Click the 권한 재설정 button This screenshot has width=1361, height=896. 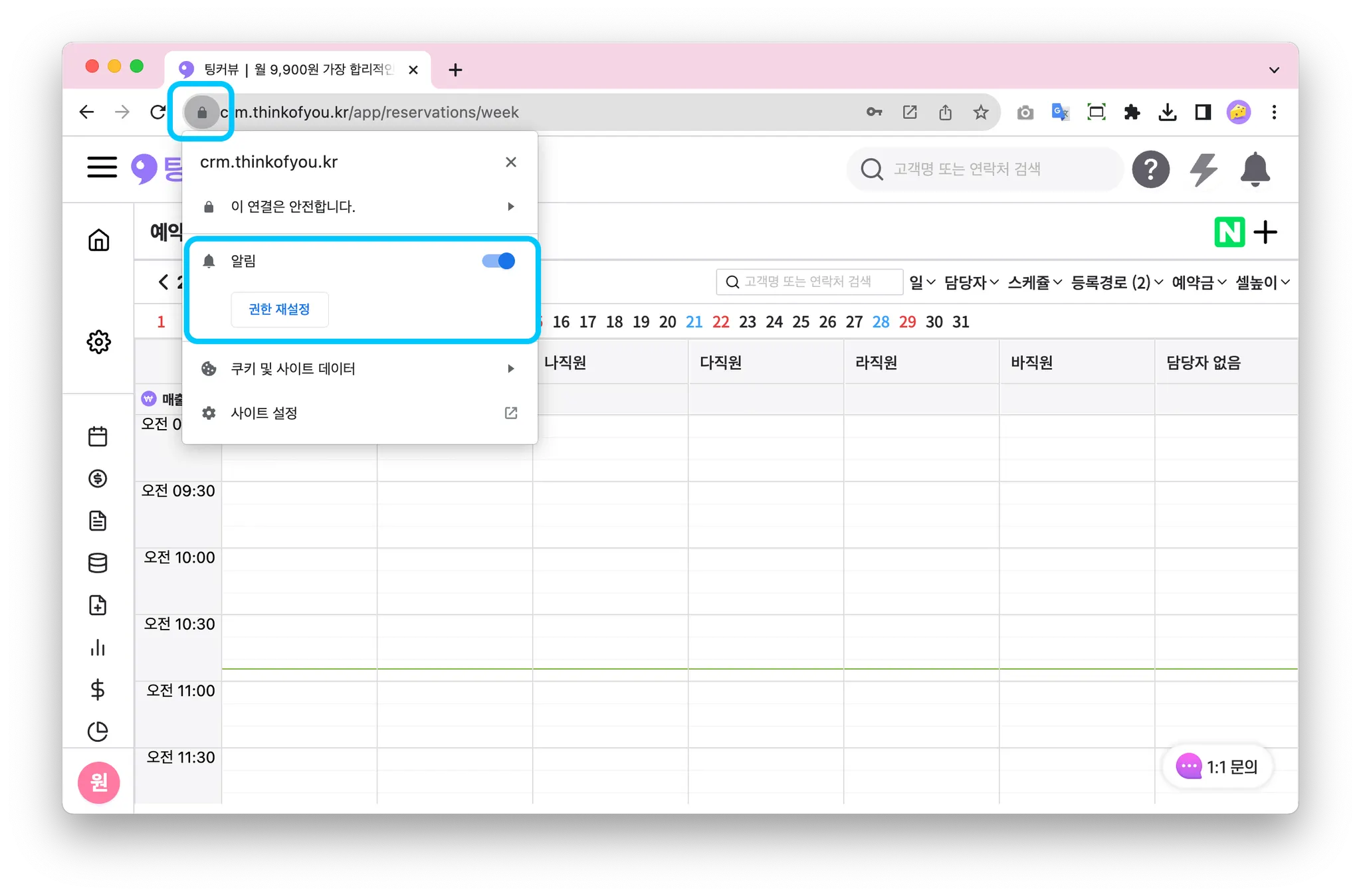tap(279, 310)
